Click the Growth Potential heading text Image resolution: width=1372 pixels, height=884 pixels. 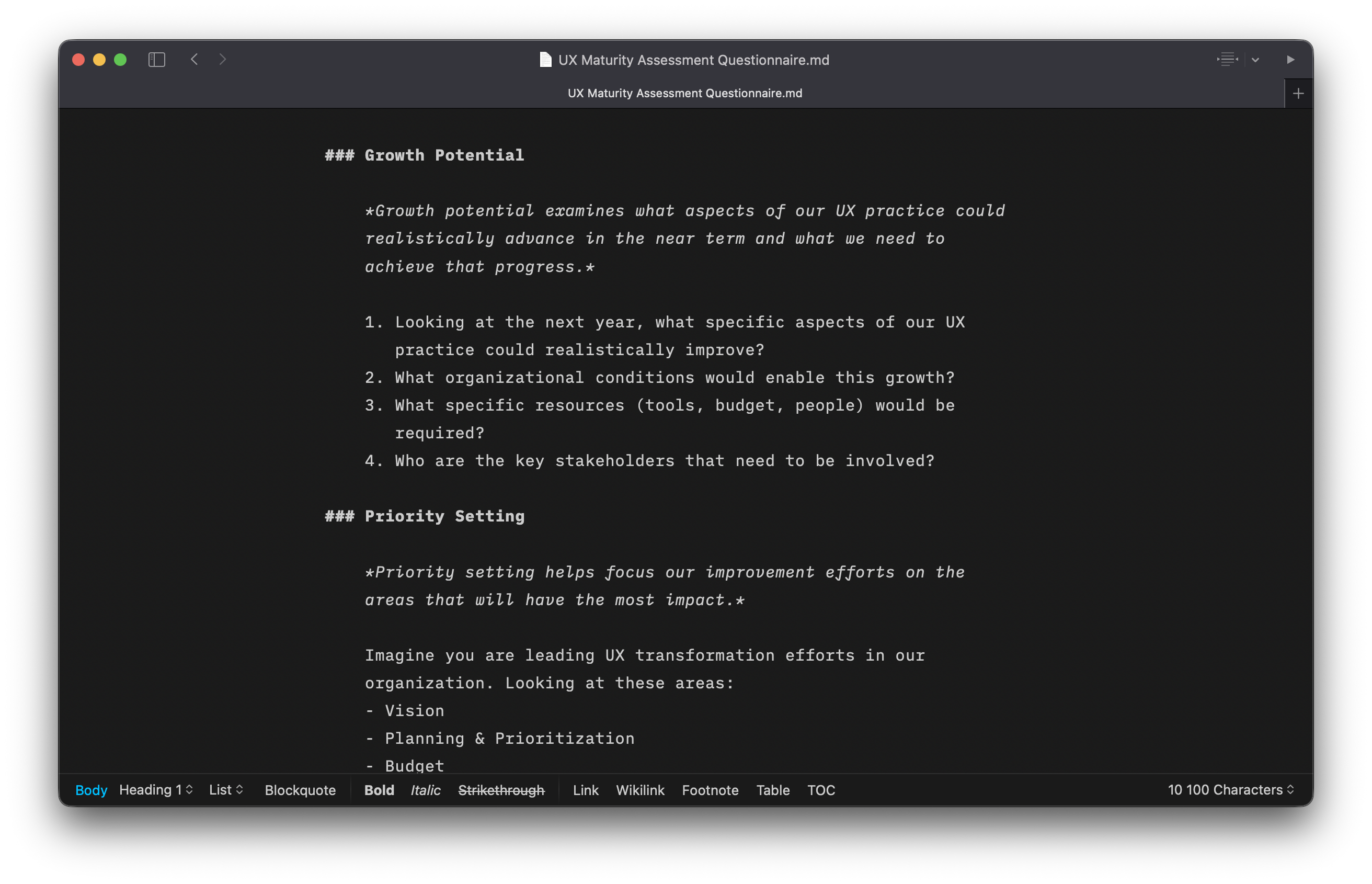(444, 155)
